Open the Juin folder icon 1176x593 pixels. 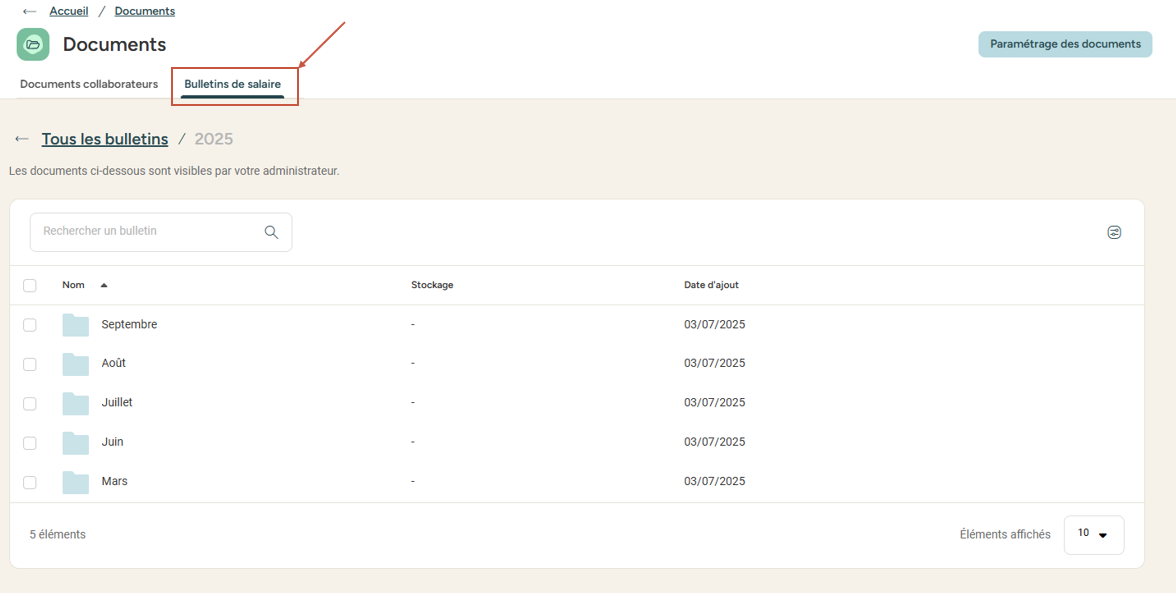click(x=76, y=443)
